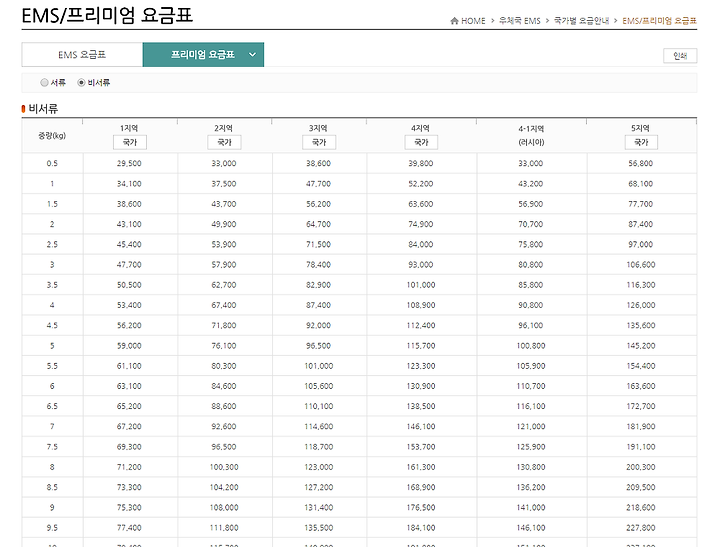Click the HOME house icon in breadcrumb
The image size is (720, 547).
(x=454, y=21)
